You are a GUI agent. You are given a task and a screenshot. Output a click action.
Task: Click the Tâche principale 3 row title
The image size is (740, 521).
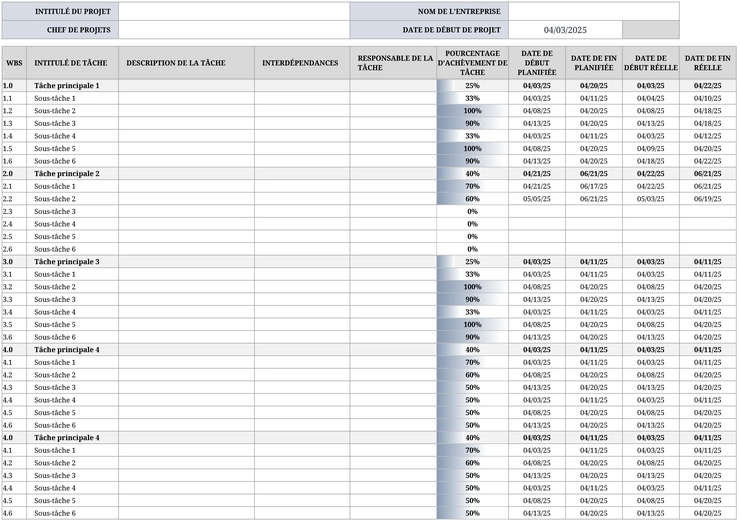tap(67, 261)
